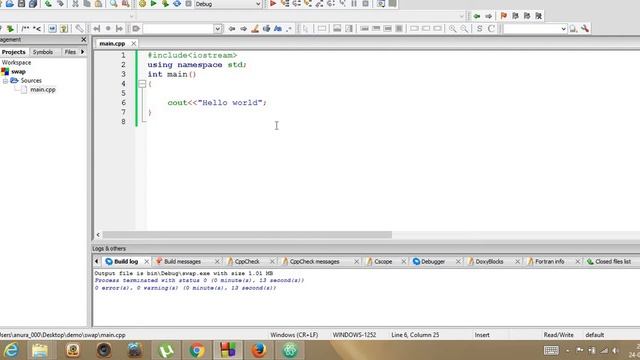This screenshot has width=640, height=360.
Task: Click the Cut scissors icon
Action: pos(75,4)
